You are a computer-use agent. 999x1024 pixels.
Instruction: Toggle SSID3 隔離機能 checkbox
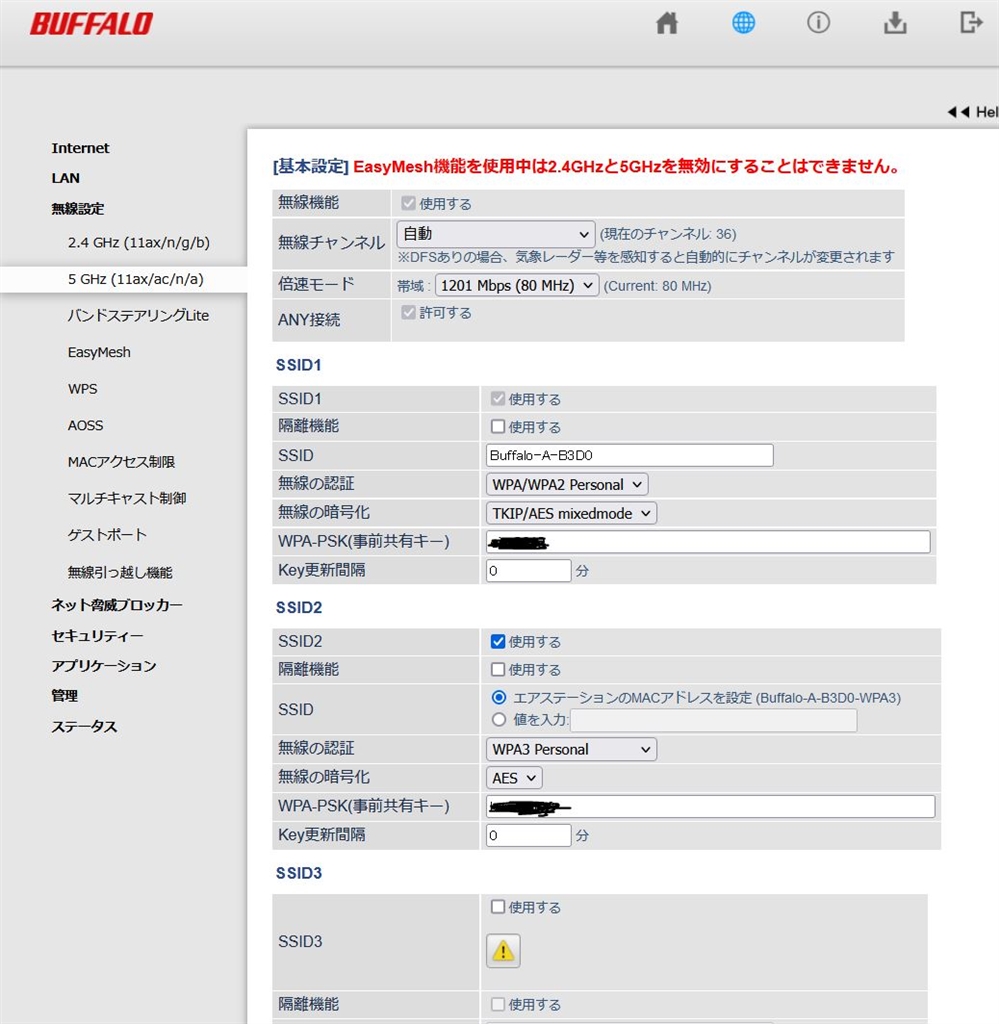tap(498, 1004)
